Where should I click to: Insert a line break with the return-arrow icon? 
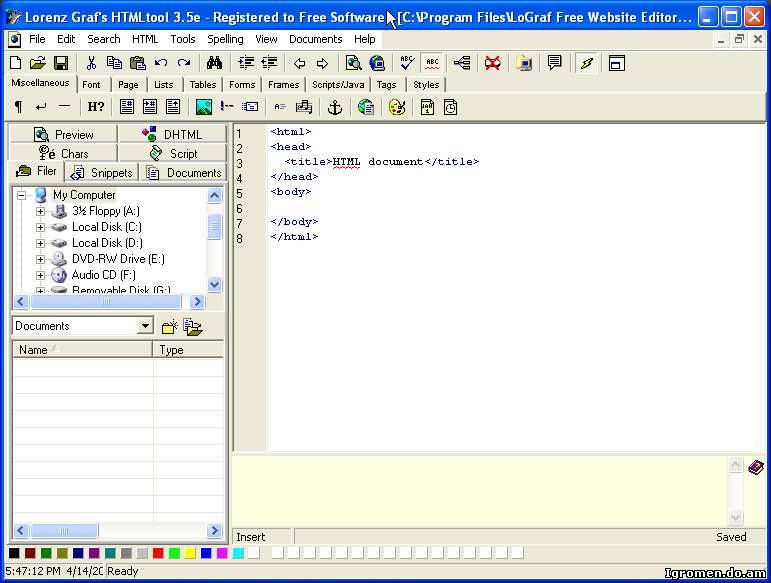[41, 106]
